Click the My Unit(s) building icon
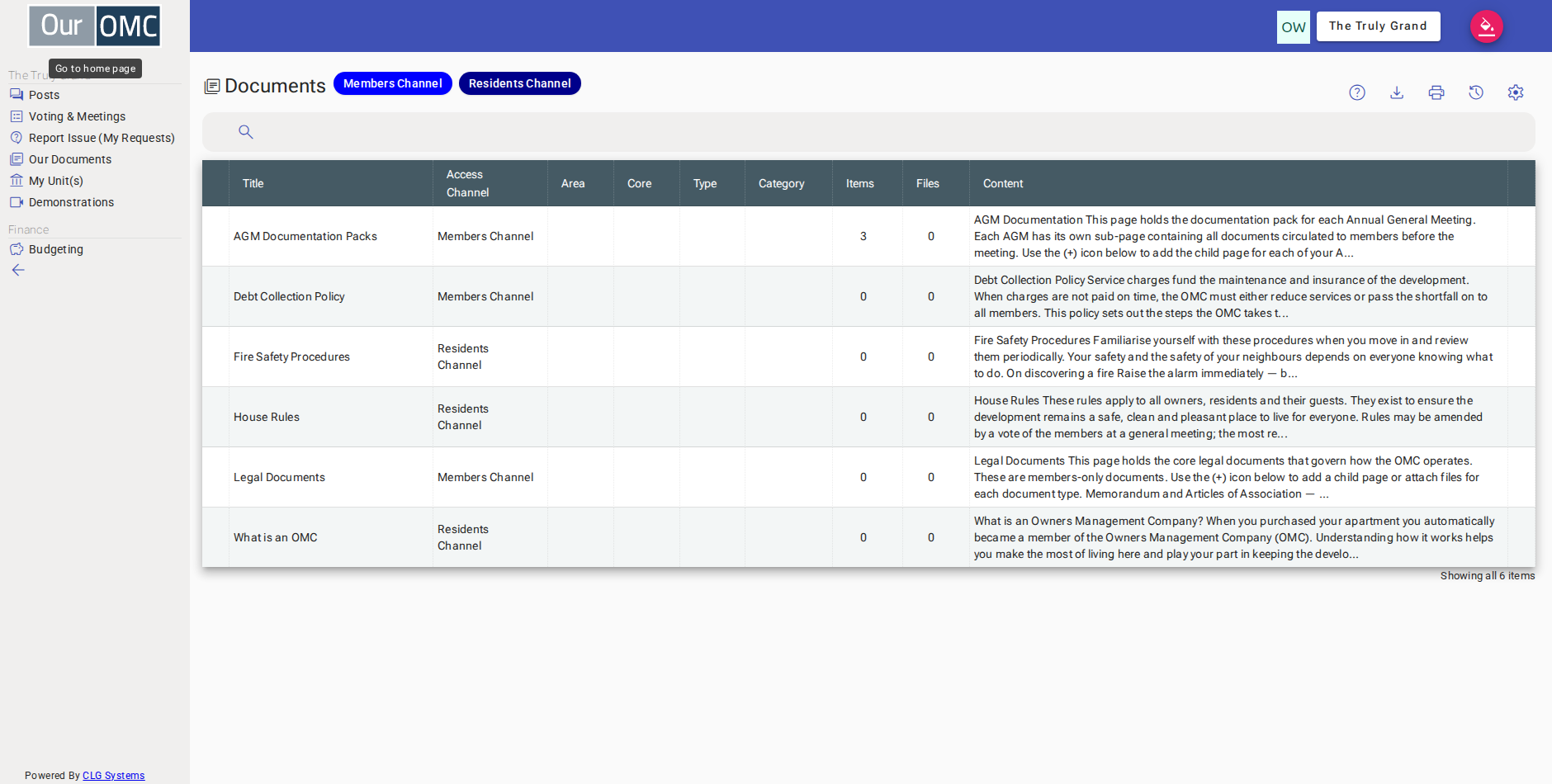The width and height of the screenshot is (1552, 784). pyautogui.click(x=17, y=181)
